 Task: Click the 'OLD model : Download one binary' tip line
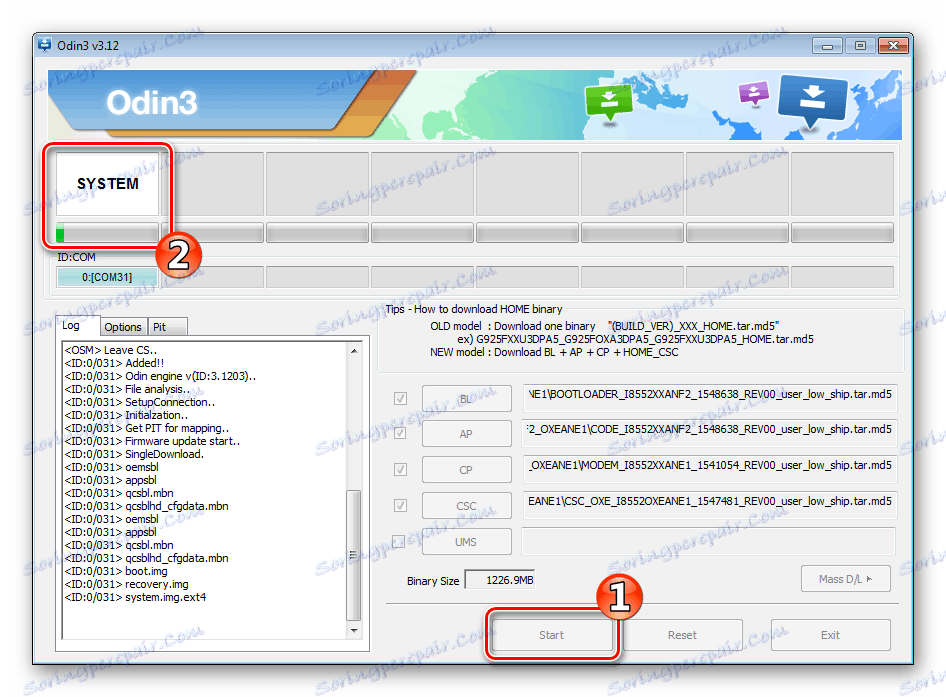(x=605, y=326)
